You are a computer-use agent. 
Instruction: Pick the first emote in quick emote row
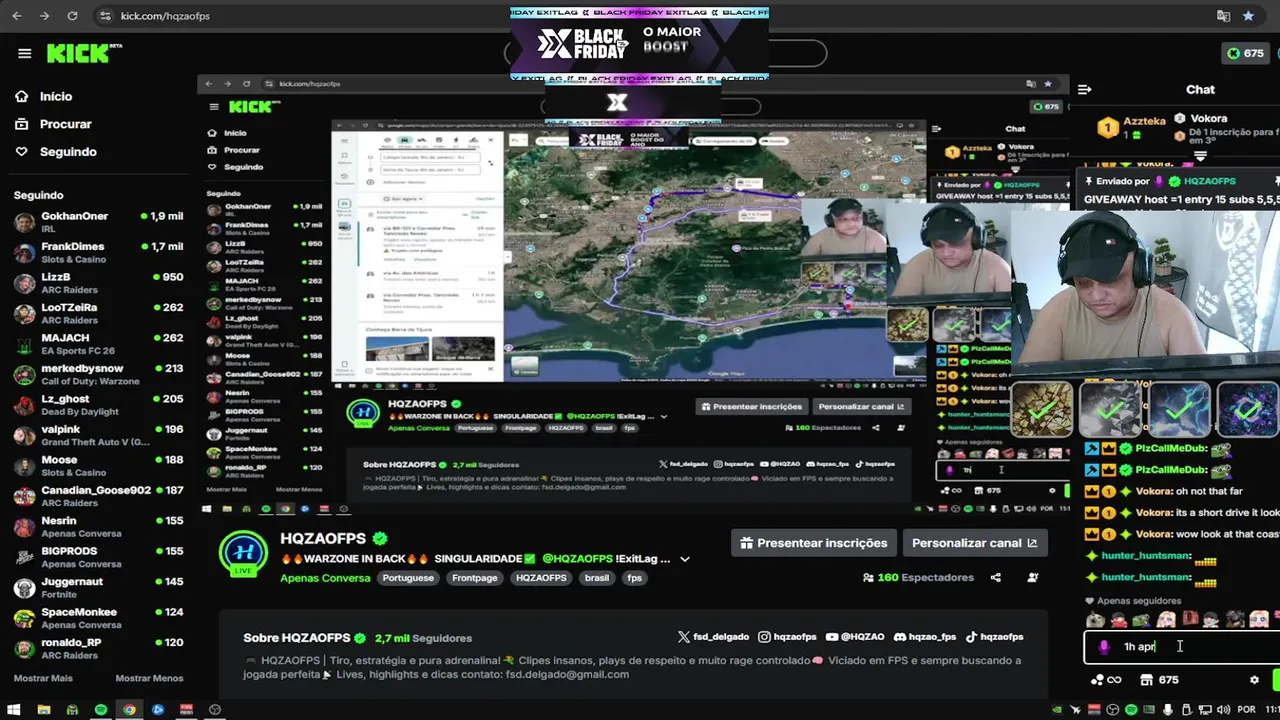[x=1097, y=619]
